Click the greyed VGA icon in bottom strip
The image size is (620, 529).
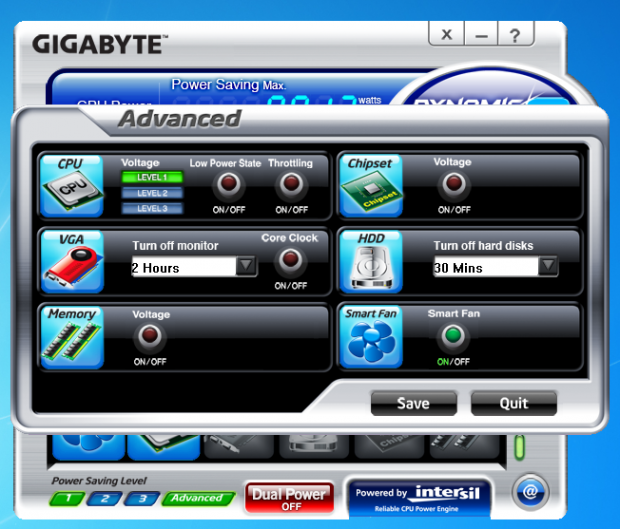click(x=238, y=447)
